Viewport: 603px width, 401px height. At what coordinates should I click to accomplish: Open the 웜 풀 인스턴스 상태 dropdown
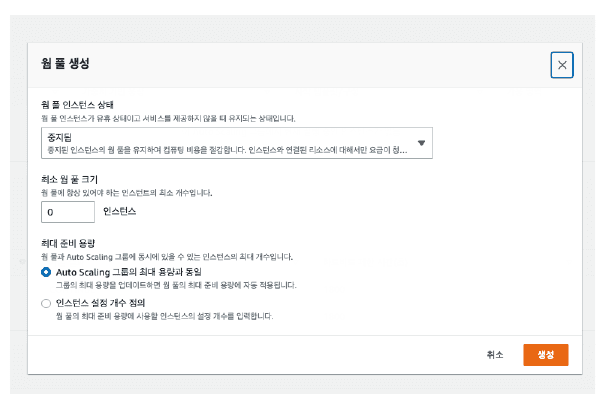tap(236, 143)
